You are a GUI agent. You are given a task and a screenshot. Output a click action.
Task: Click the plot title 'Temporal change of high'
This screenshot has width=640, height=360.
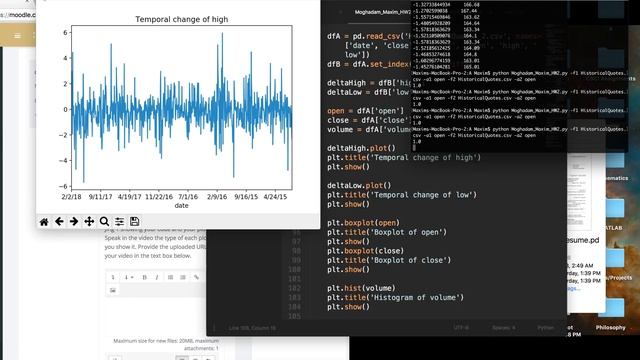pyautogui.click(x=182, y=19)
